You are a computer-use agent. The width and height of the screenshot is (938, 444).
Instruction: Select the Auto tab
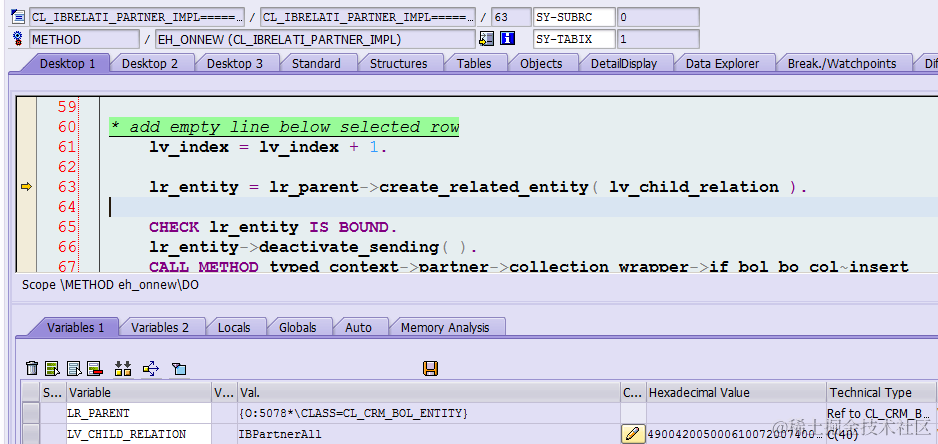click(358, 327)
